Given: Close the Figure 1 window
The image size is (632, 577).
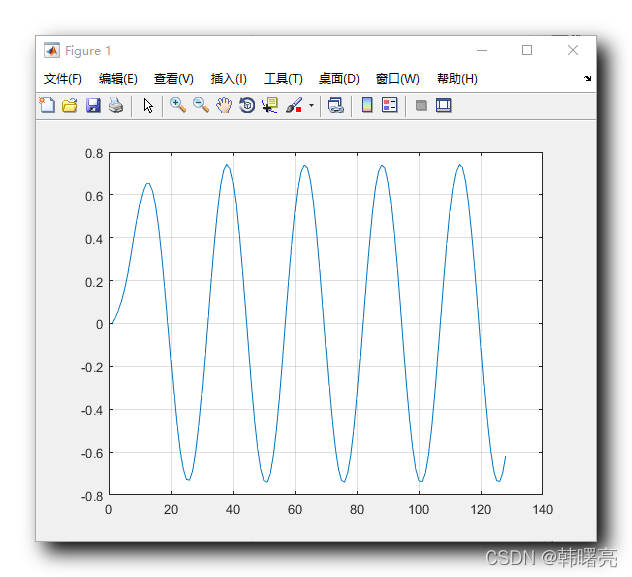Looking at the screenshot, I should coord(573,50).
